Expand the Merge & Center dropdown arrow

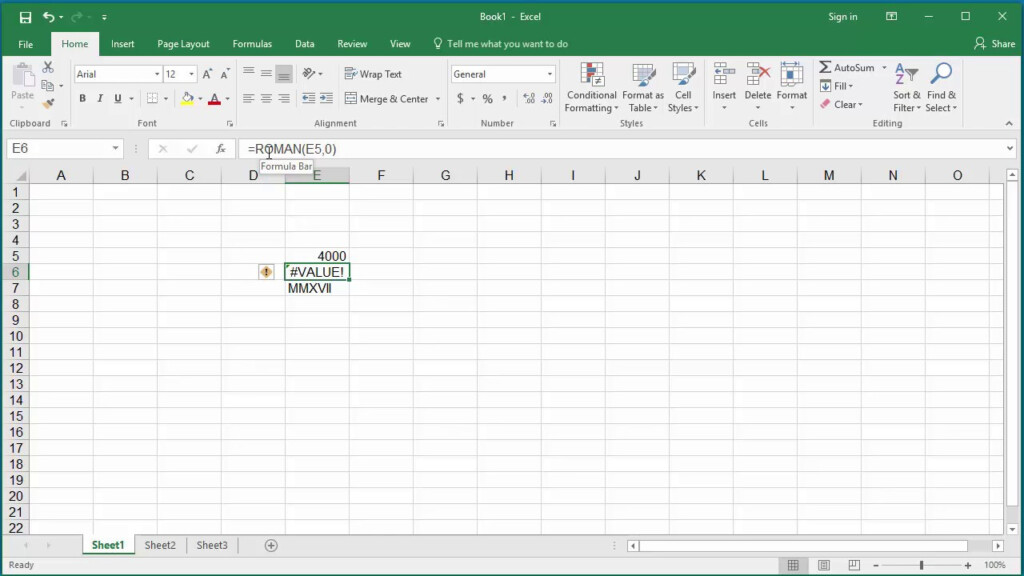(438, 99)
